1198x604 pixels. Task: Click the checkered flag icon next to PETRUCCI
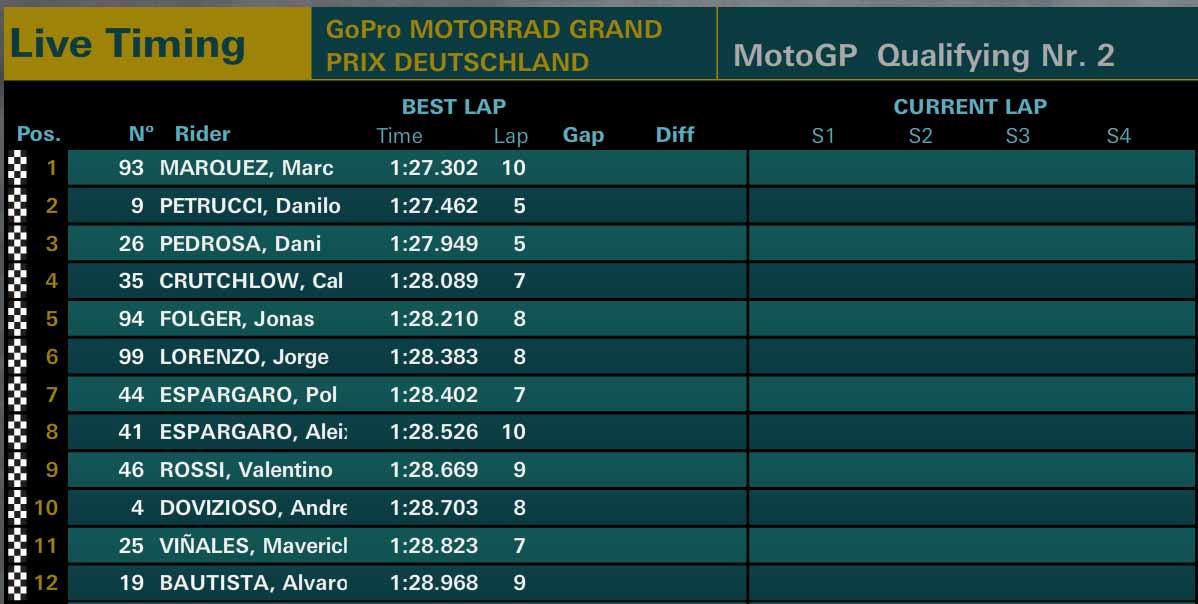pos(18,205)
